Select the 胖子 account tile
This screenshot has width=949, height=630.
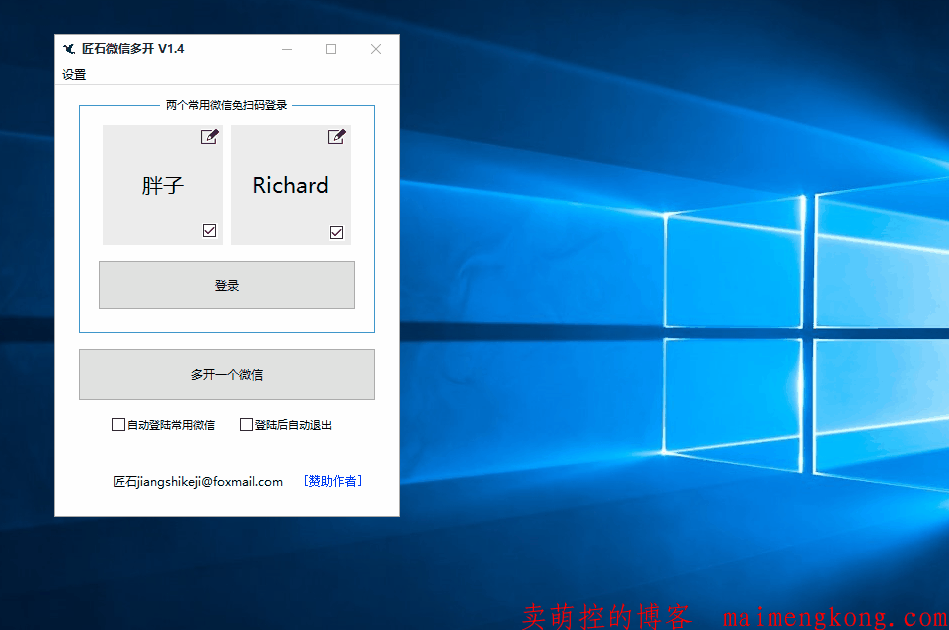(x=162, y=186)
